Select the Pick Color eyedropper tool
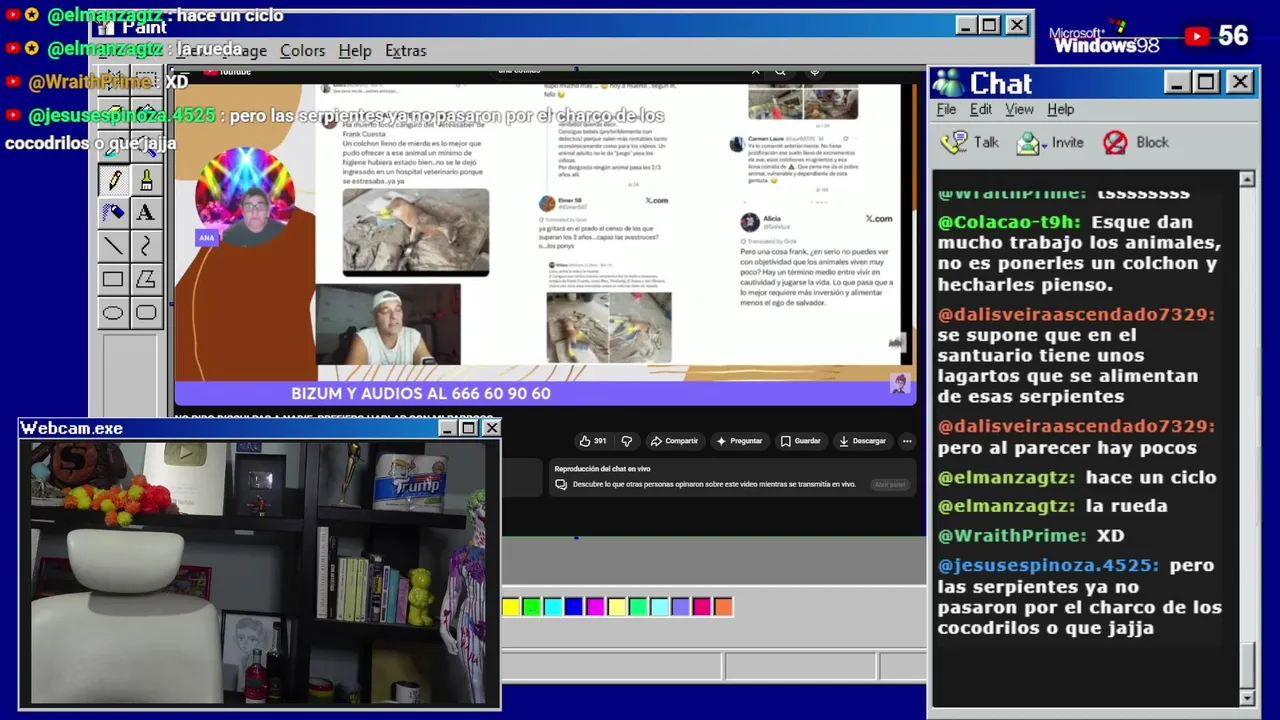 coord(113,146)
